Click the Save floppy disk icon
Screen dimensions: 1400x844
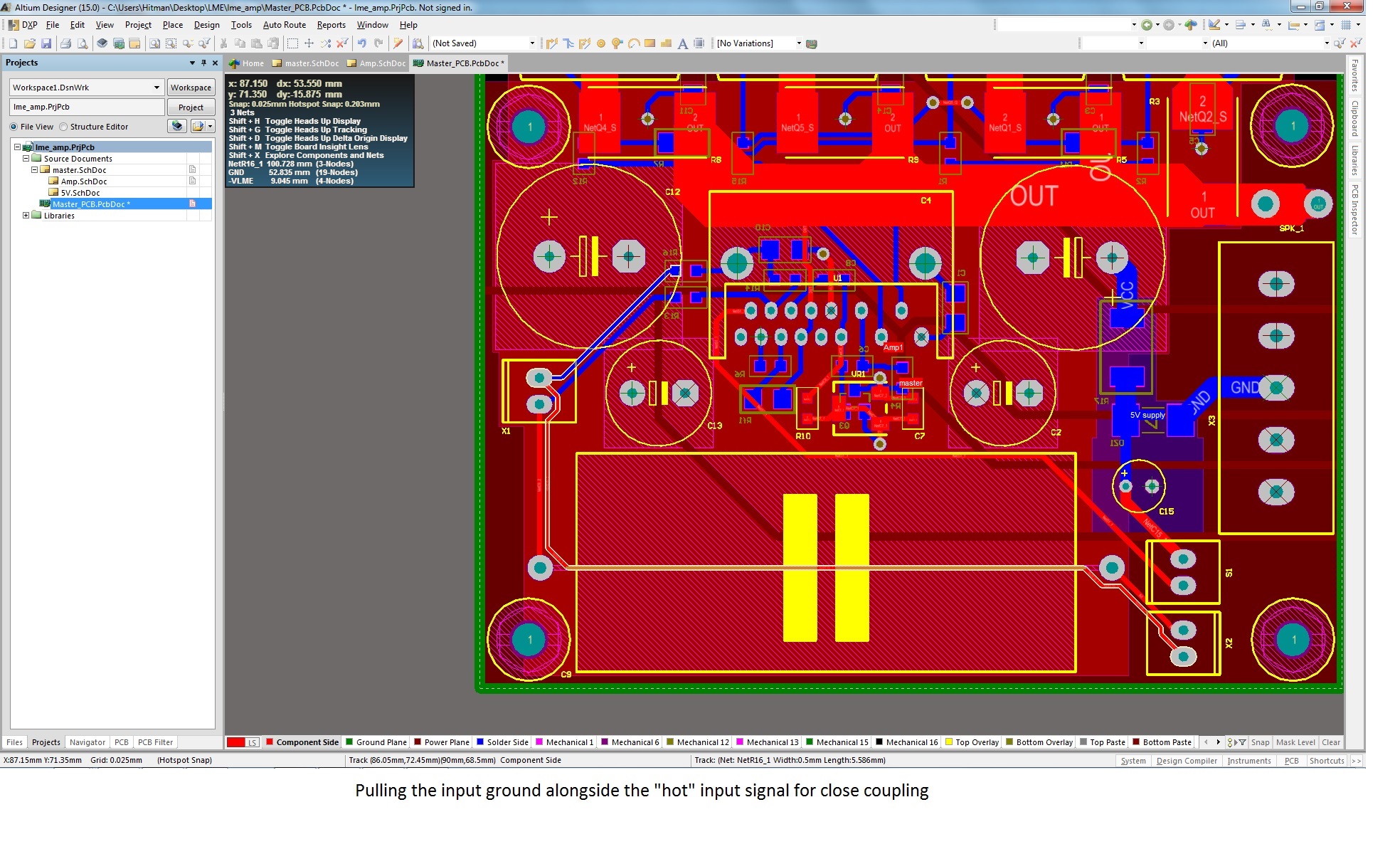[x=46, y=43]
